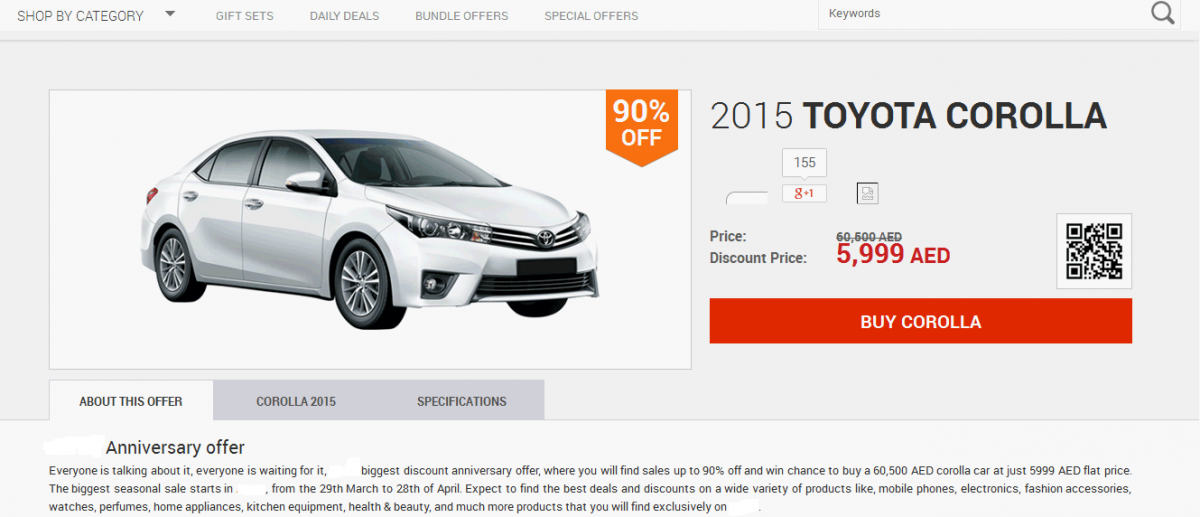The height and width of the screenshot is (517, 1200).
Task: Focus the Keywords search field
Action: click(x=983, y=14)
